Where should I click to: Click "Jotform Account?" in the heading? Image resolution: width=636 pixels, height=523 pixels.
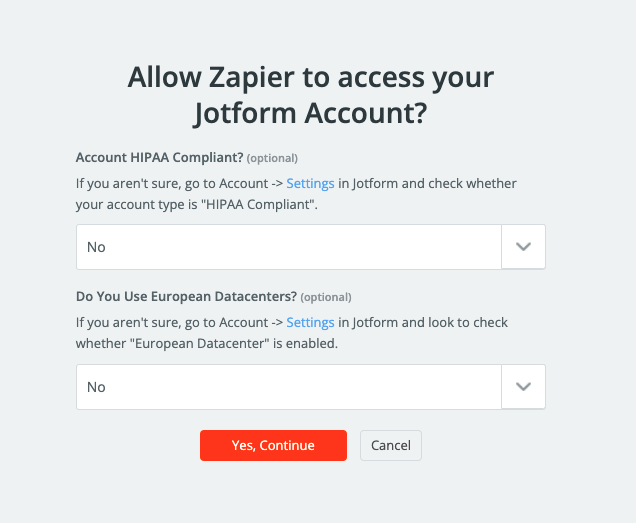pyautogui.click(x=311, y=113)
